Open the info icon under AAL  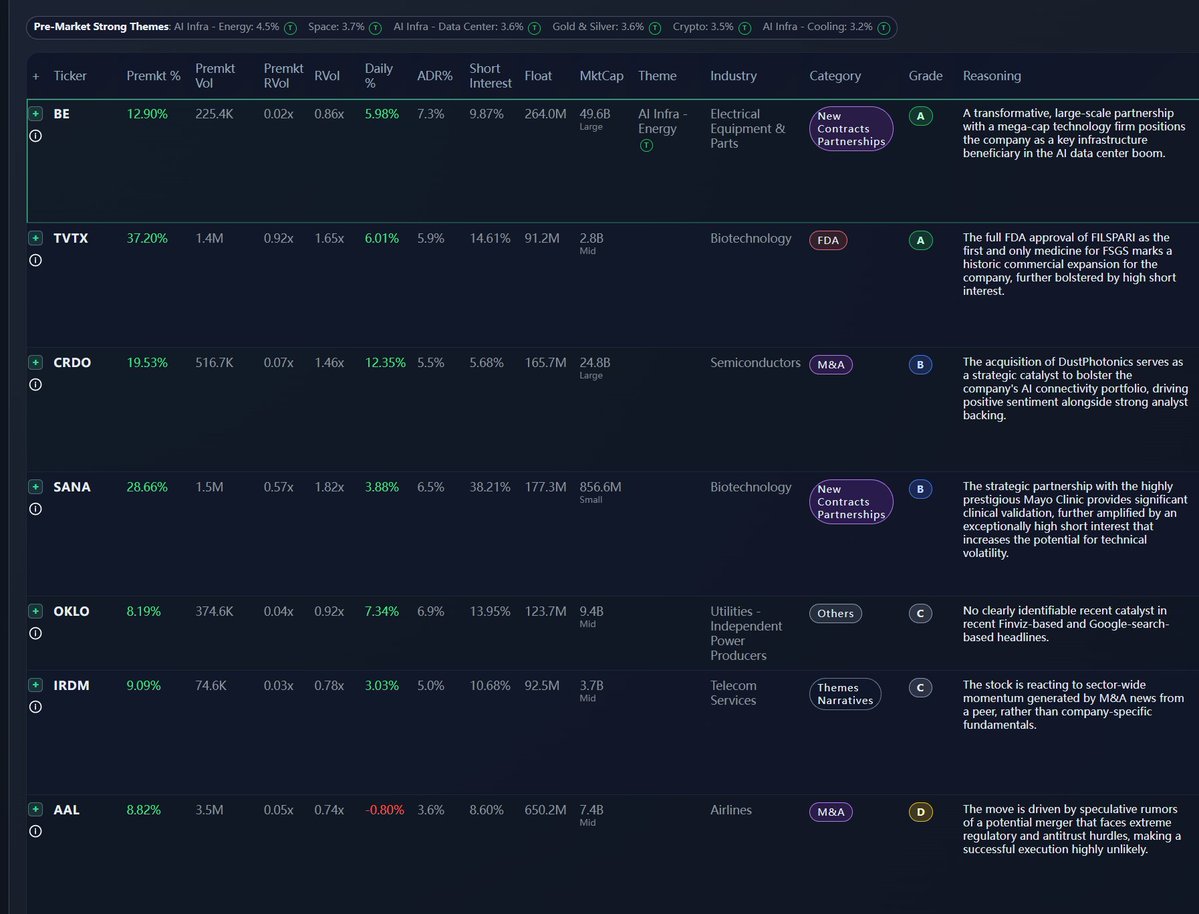point(35,831)
